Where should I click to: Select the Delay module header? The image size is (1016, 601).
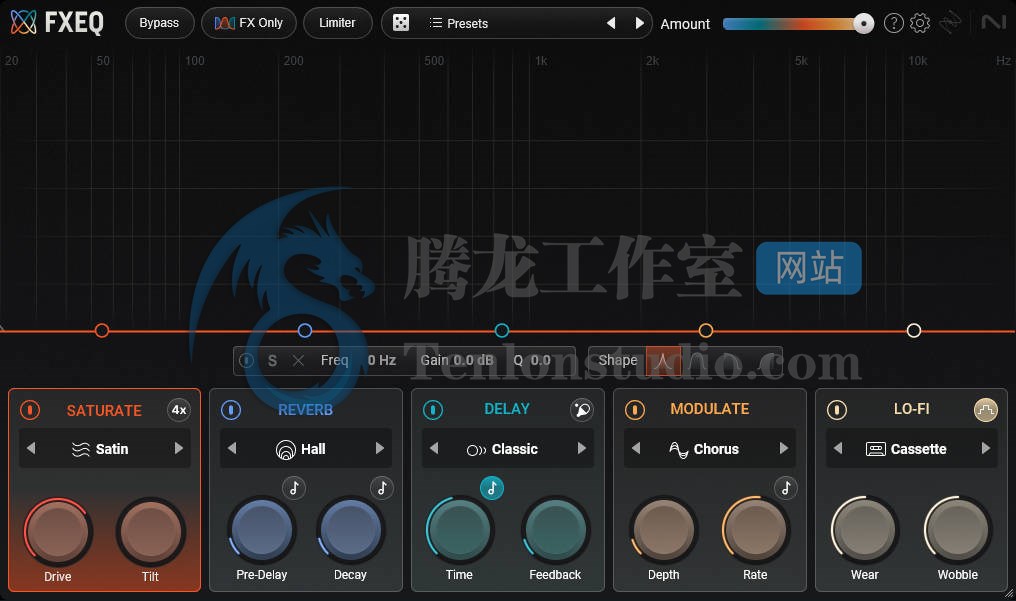(507, 409)
